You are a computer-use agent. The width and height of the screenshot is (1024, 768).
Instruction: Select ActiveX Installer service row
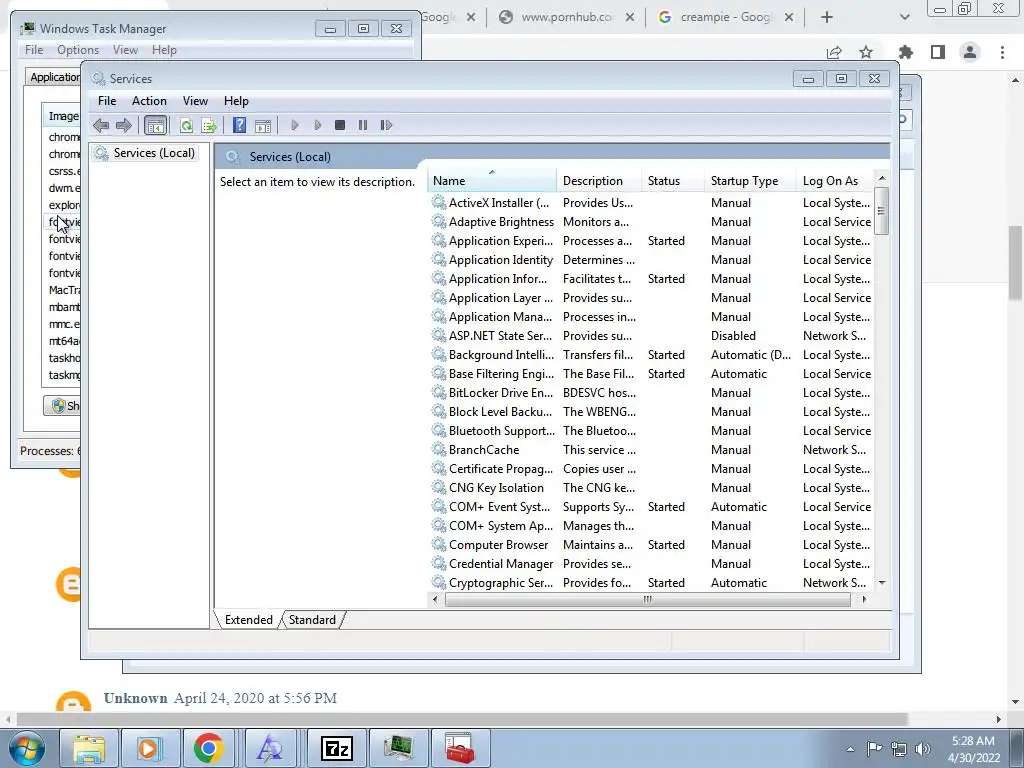(x=651, y=203)
